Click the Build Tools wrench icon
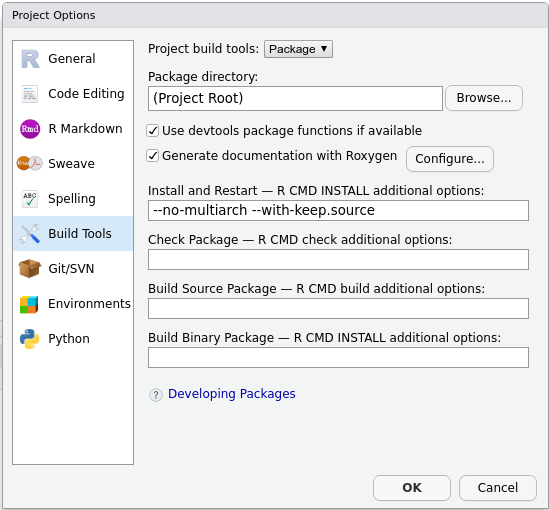 tap(29, 233)
